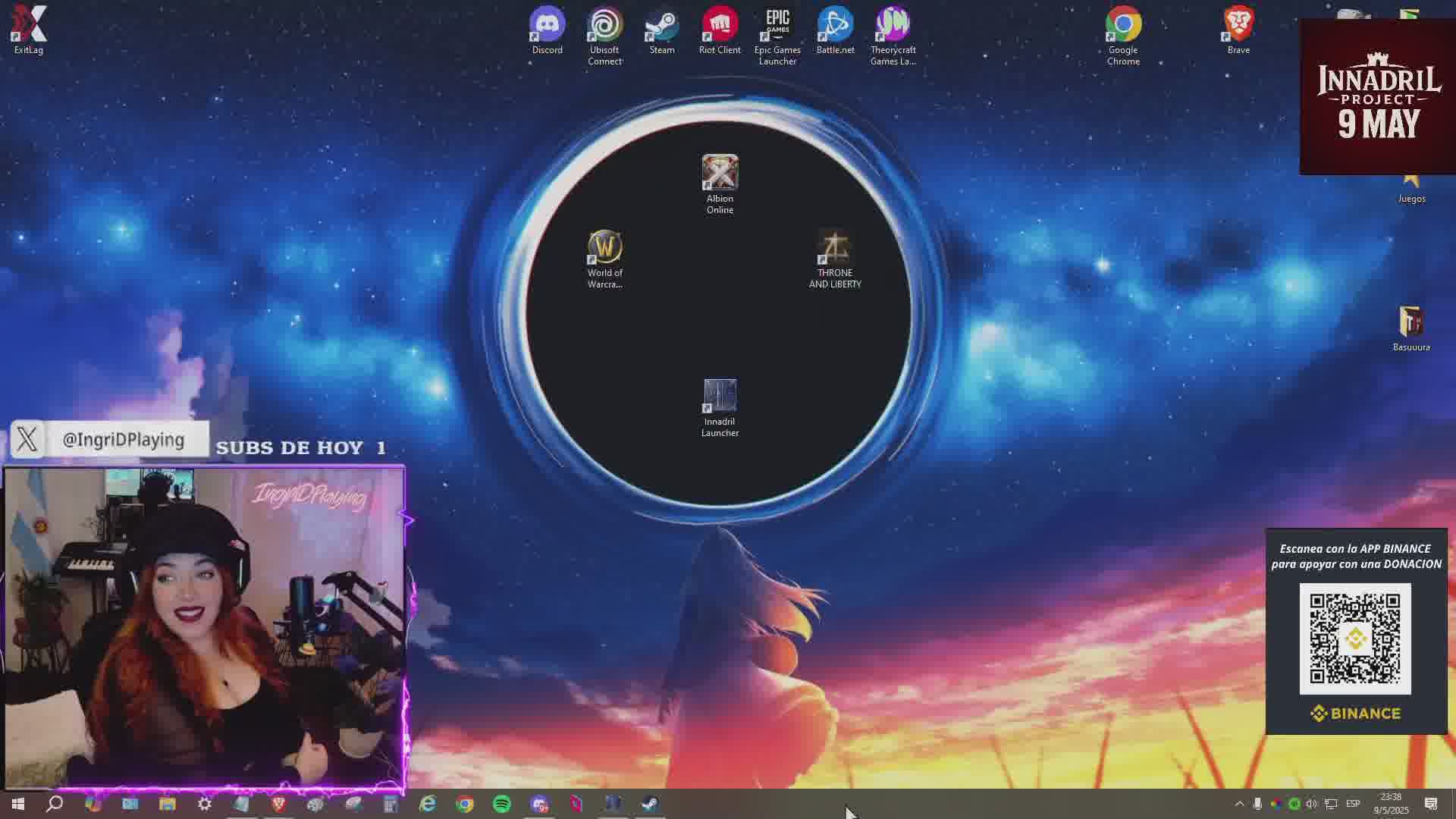
Task: Select the Epic Games Launcher icon
Action: pyautogui.click(x=777, y=36)
